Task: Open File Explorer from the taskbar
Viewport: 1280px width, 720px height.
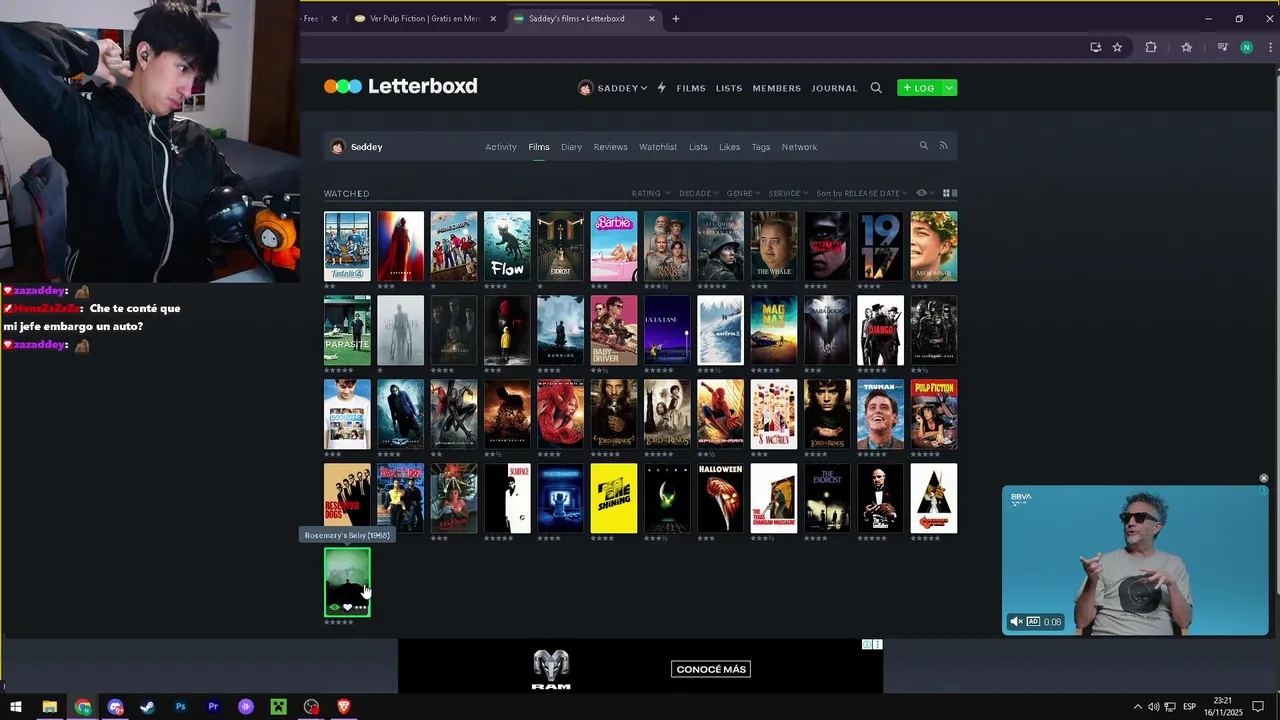Action: (x=49, y=707)
